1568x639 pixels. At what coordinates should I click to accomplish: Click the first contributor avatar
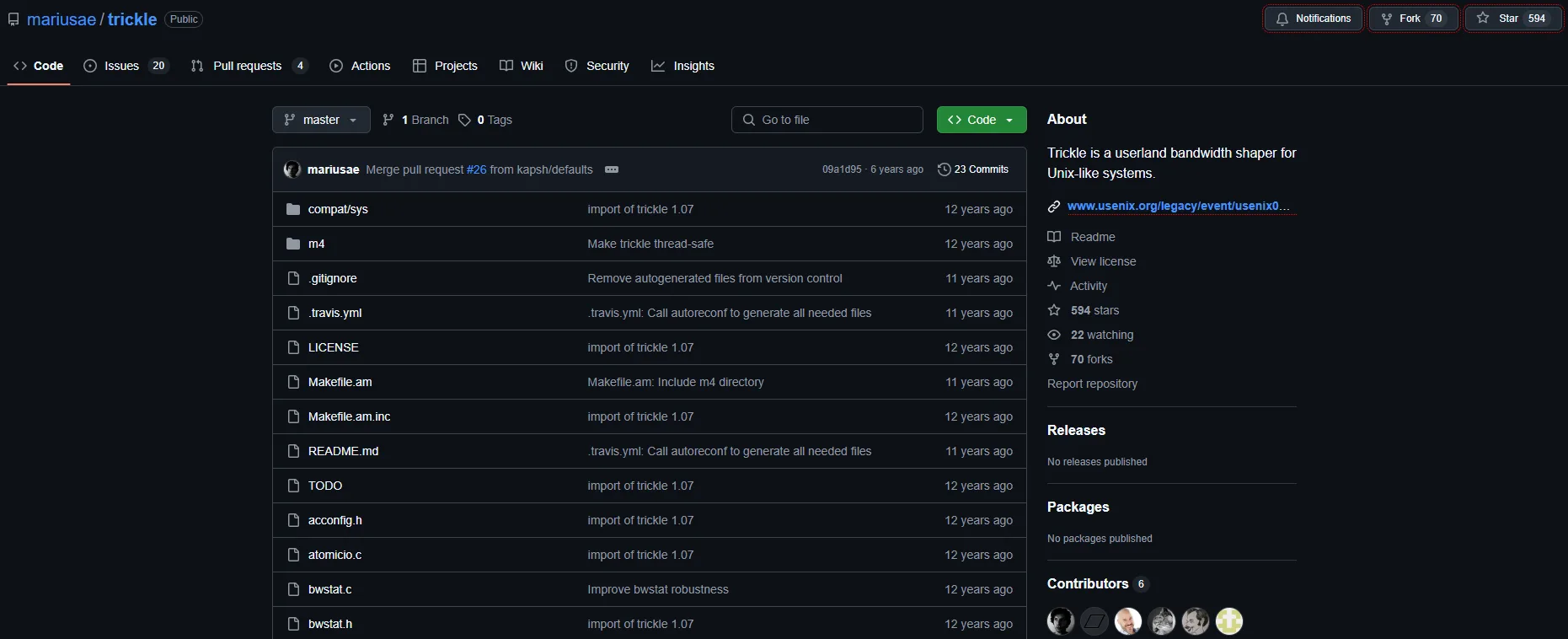(1061, 621)
